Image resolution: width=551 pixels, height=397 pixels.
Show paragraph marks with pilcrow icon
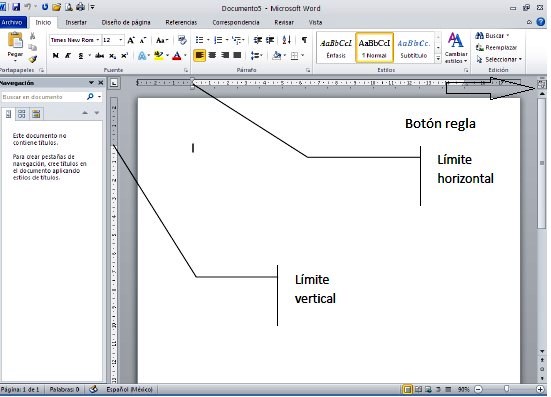click(304, 40)
